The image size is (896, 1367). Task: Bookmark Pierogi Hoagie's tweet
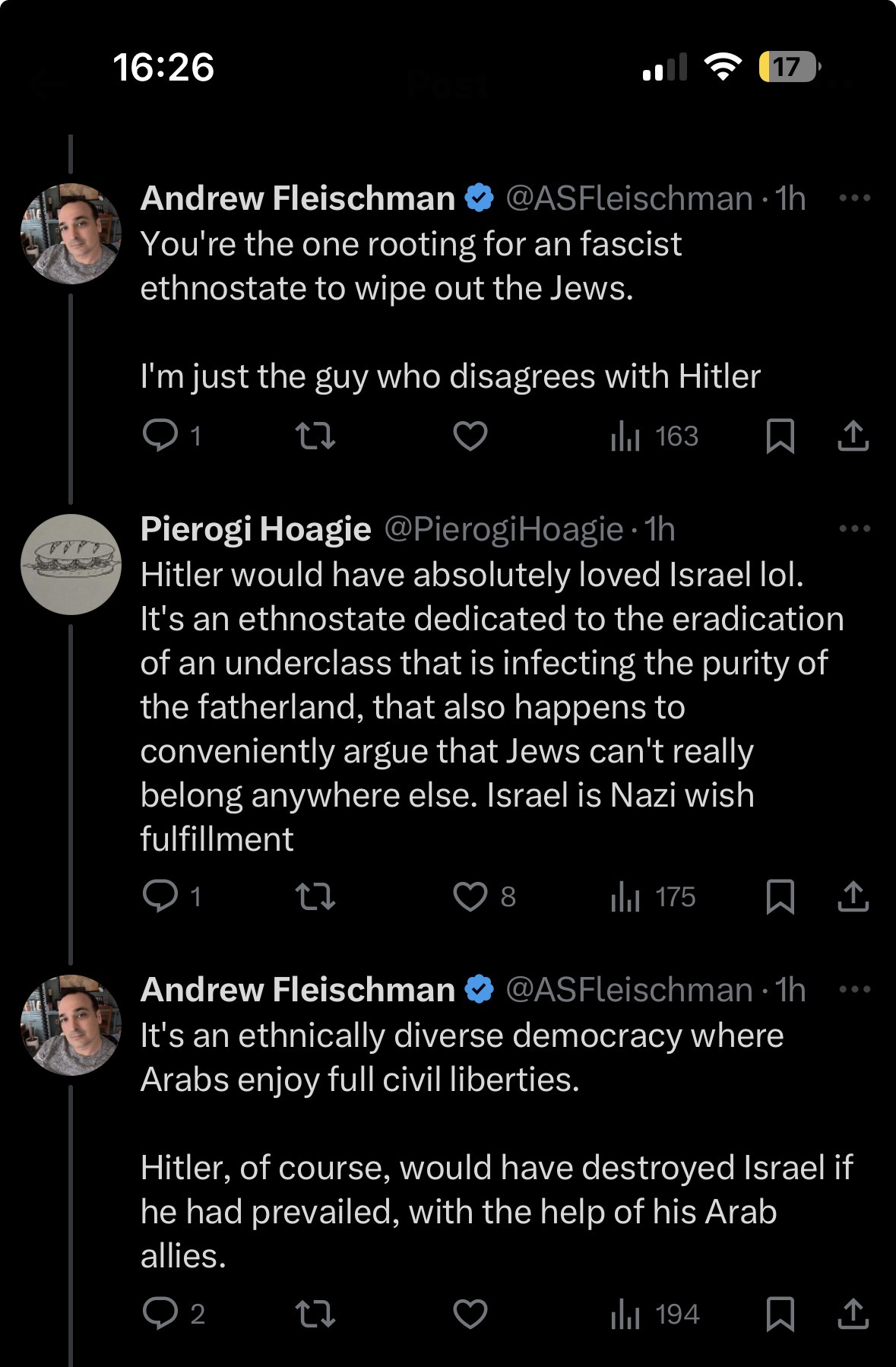(780, 897)
